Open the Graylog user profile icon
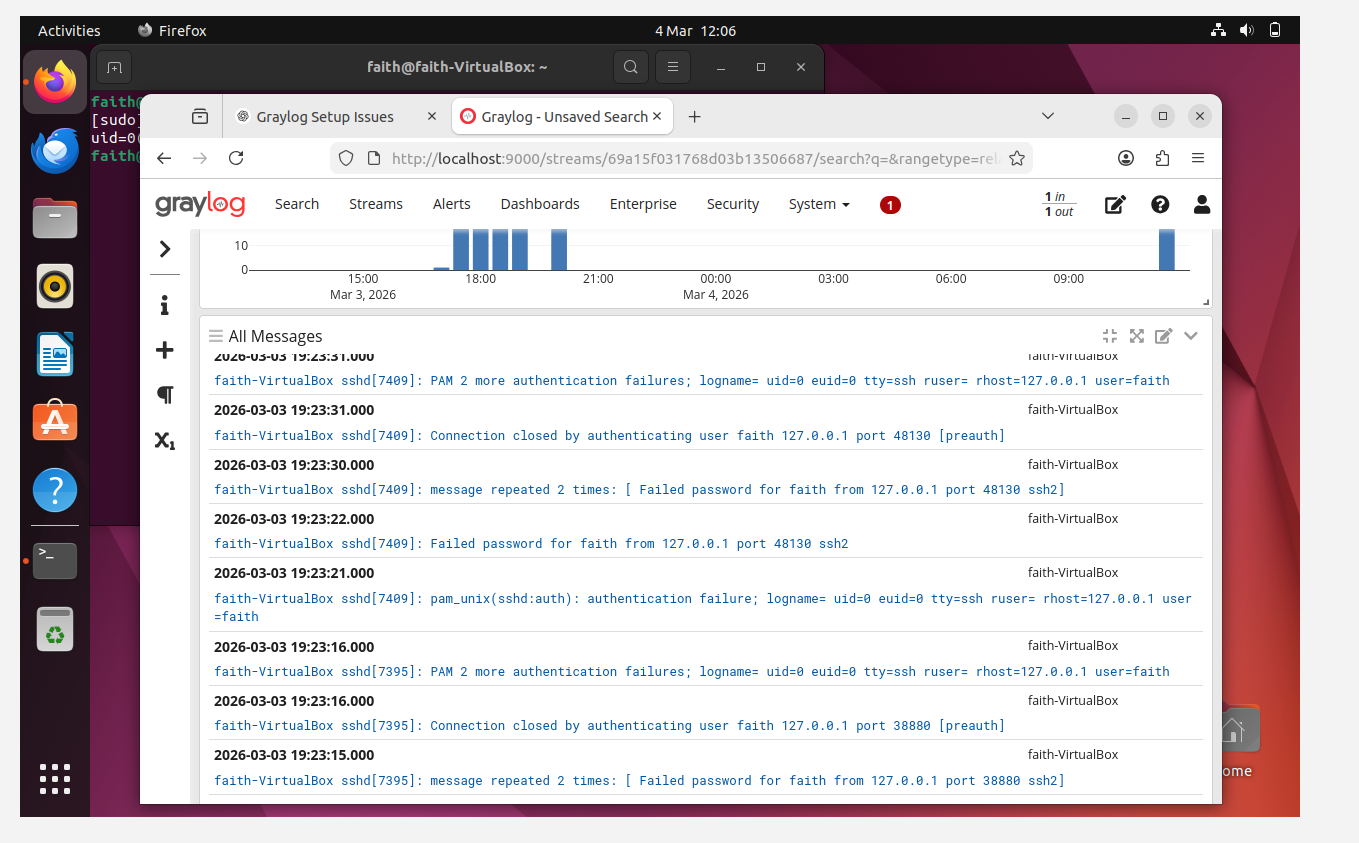Image resolution: width=1359 pixels, height=843 pixels. (1202, 204)
